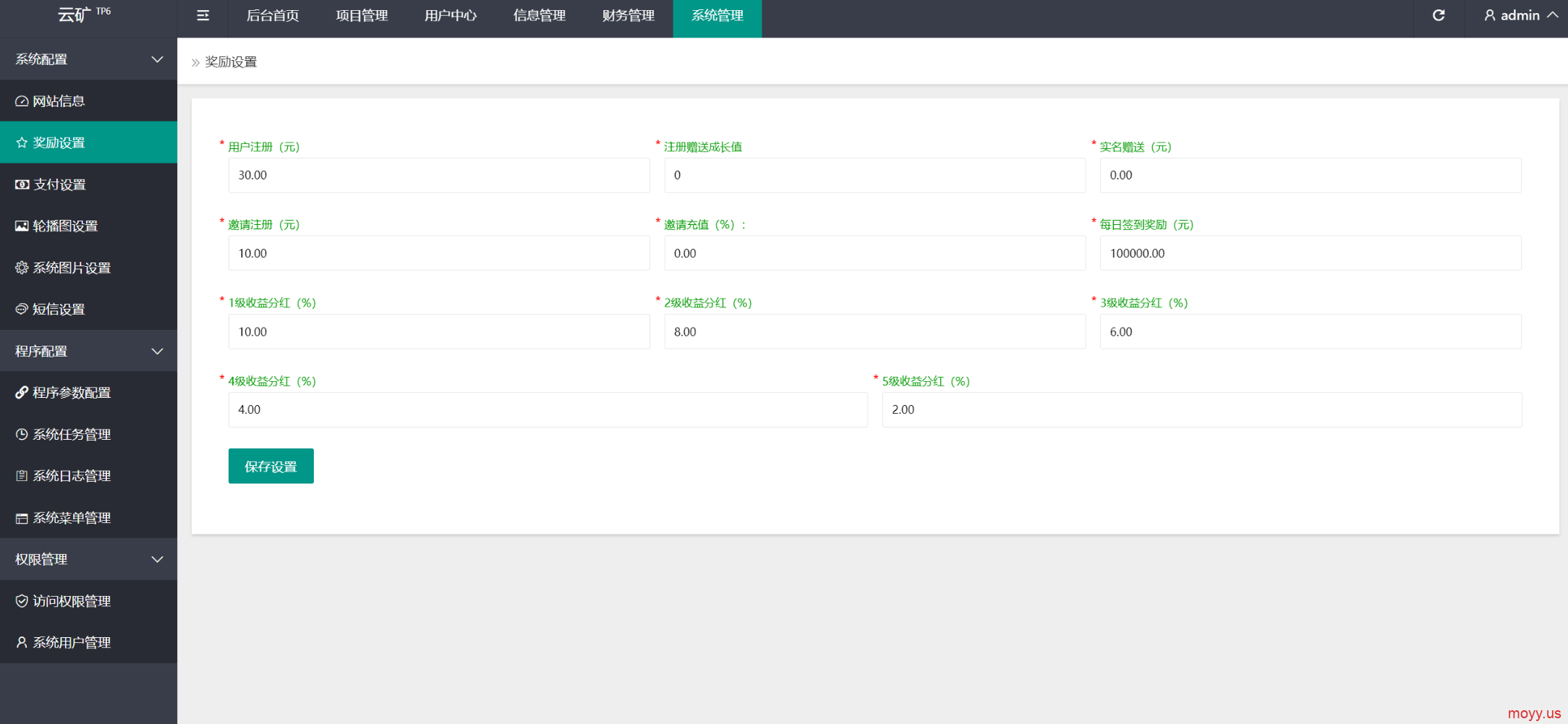Go to 系统图片设置 page
Screen dimensions: 1568x724
point(88,268)
